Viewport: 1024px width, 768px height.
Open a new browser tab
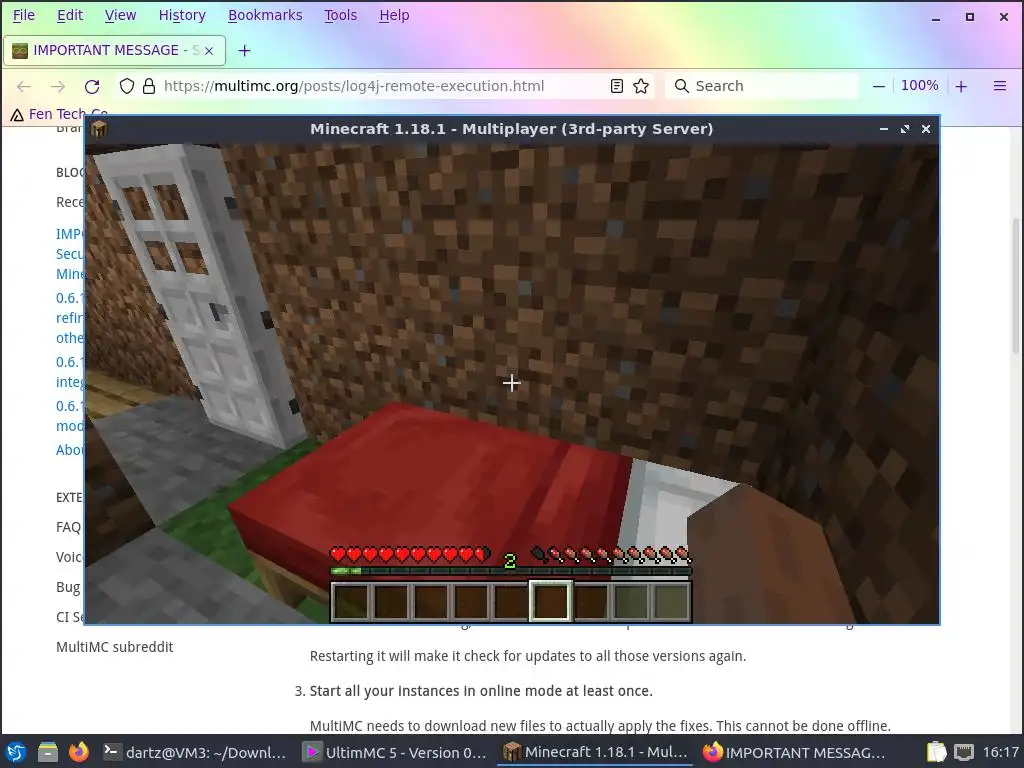coord(244,50)
